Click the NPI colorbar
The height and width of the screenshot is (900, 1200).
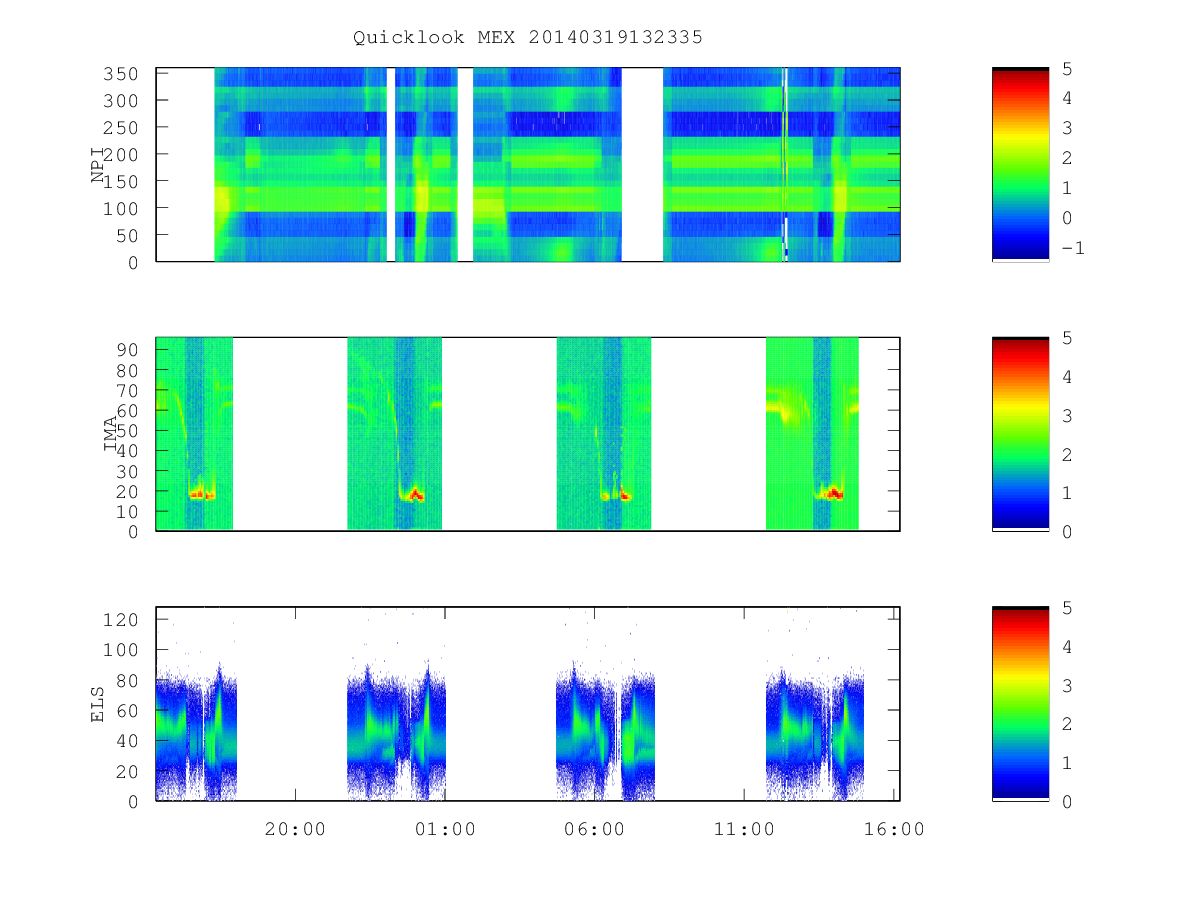(1020, 164)
